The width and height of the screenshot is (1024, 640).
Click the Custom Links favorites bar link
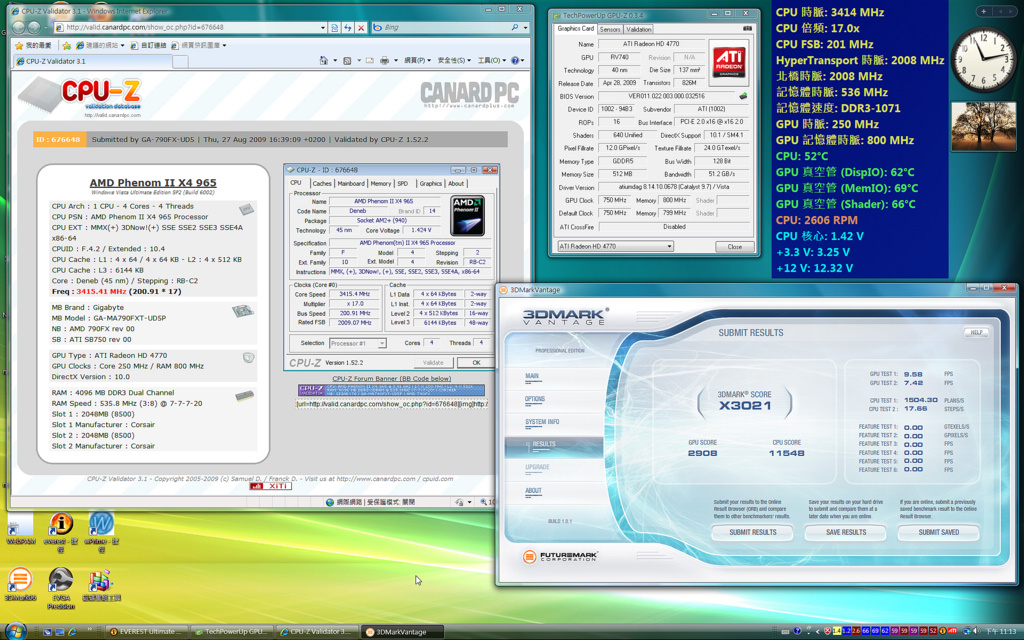(x=148, y=45)
